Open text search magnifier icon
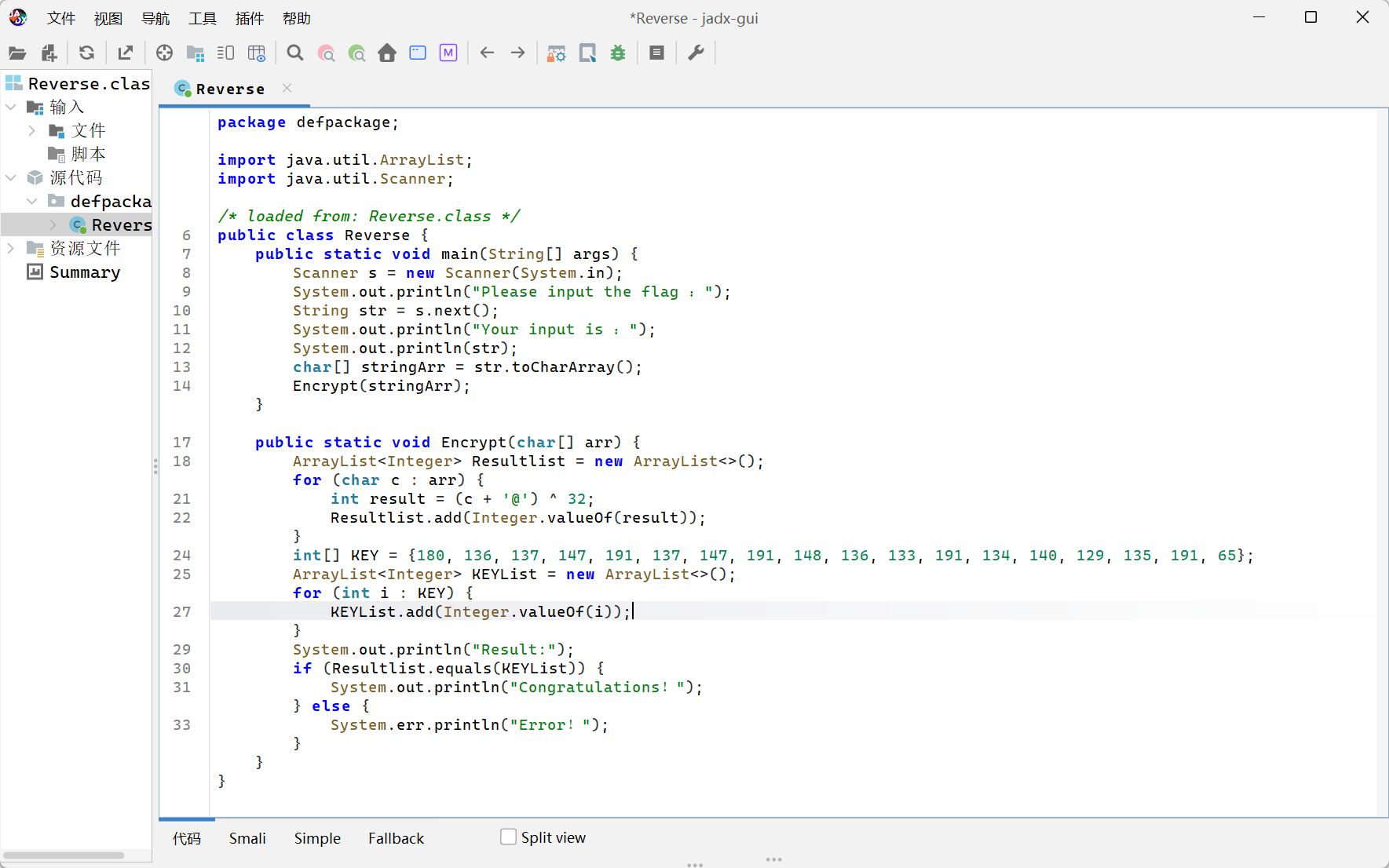 click(x=295, y=53)
